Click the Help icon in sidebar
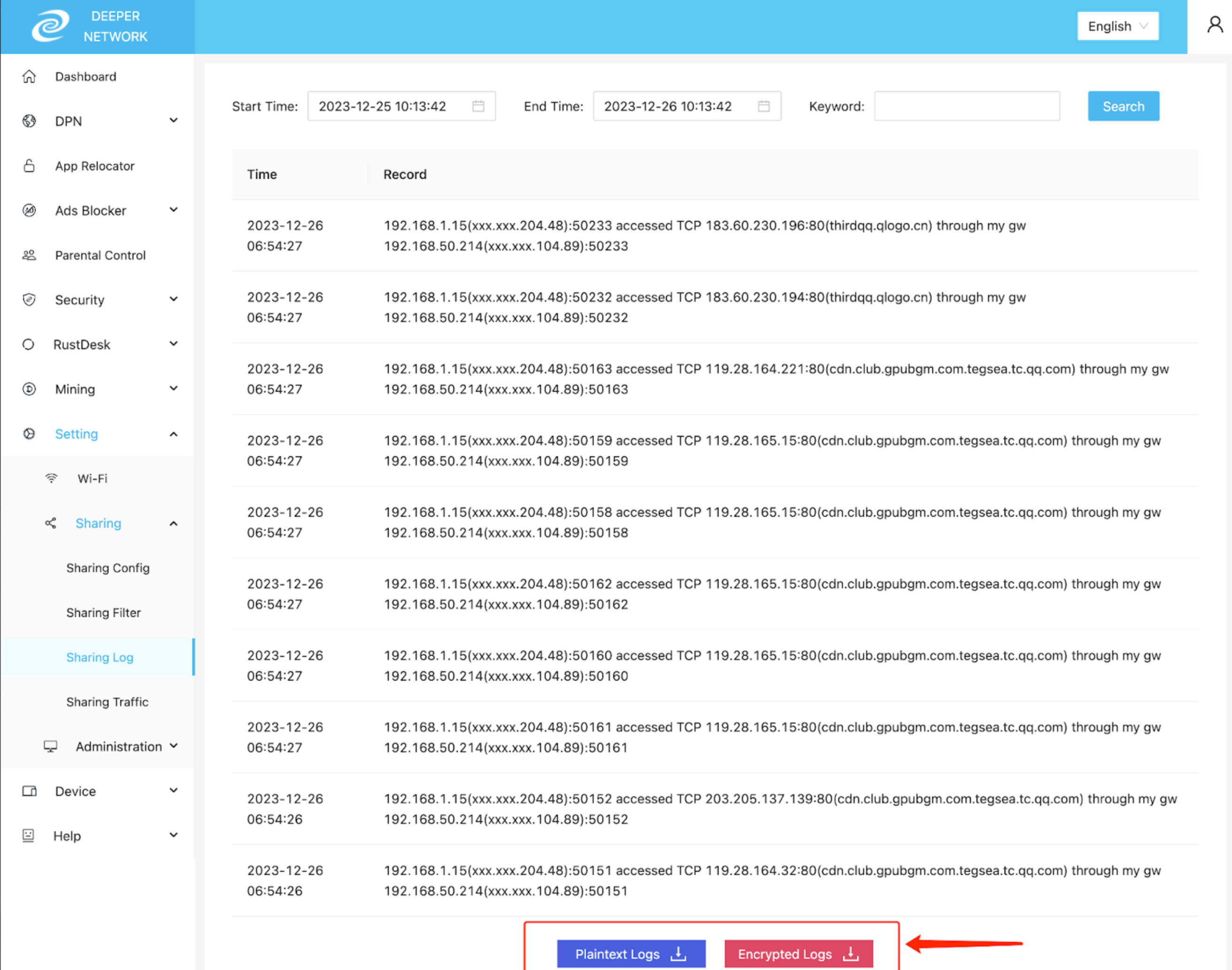 click(x=28, y=835)
